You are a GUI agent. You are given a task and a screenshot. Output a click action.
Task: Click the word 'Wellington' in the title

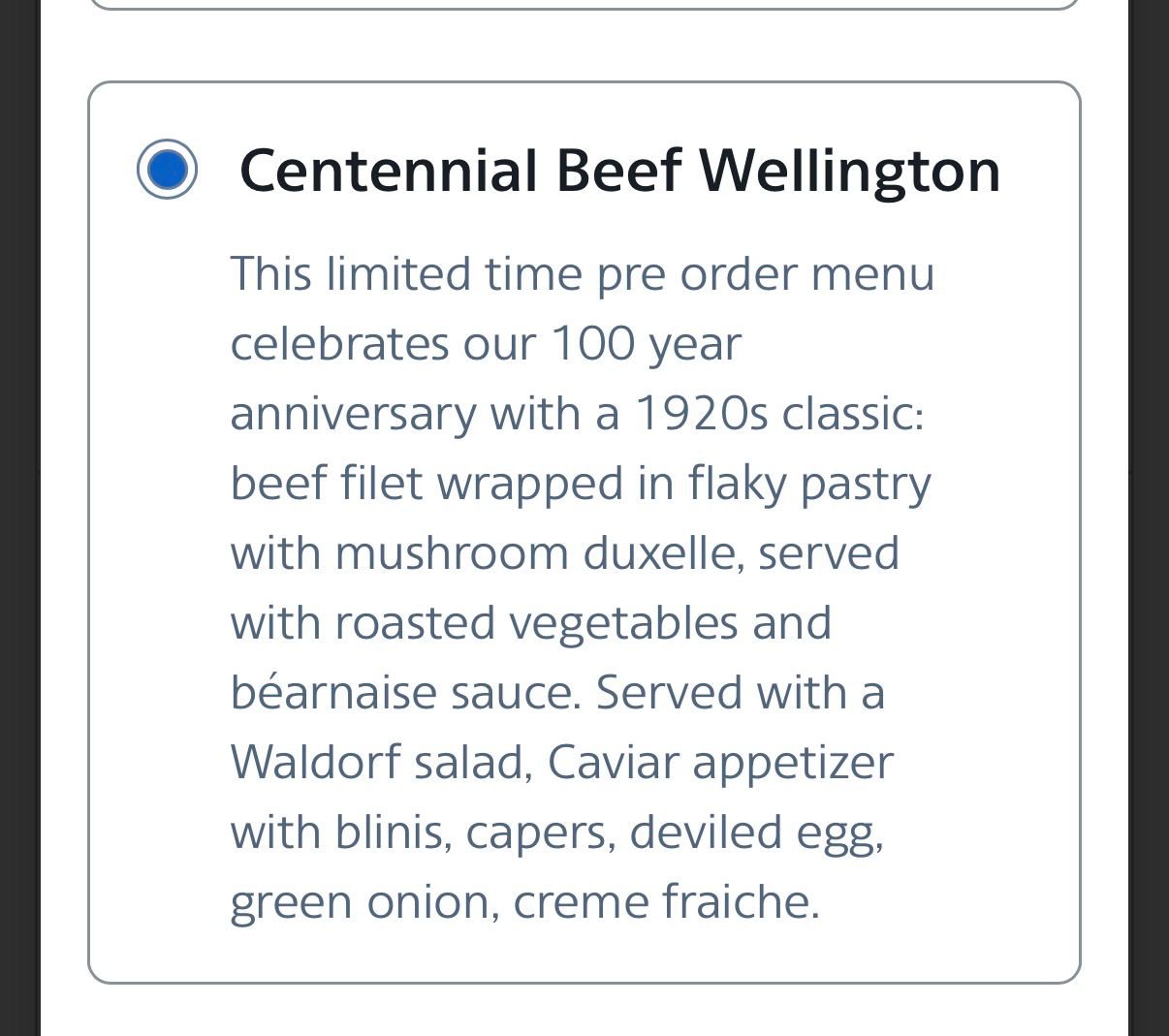click(x=850, y=171)
